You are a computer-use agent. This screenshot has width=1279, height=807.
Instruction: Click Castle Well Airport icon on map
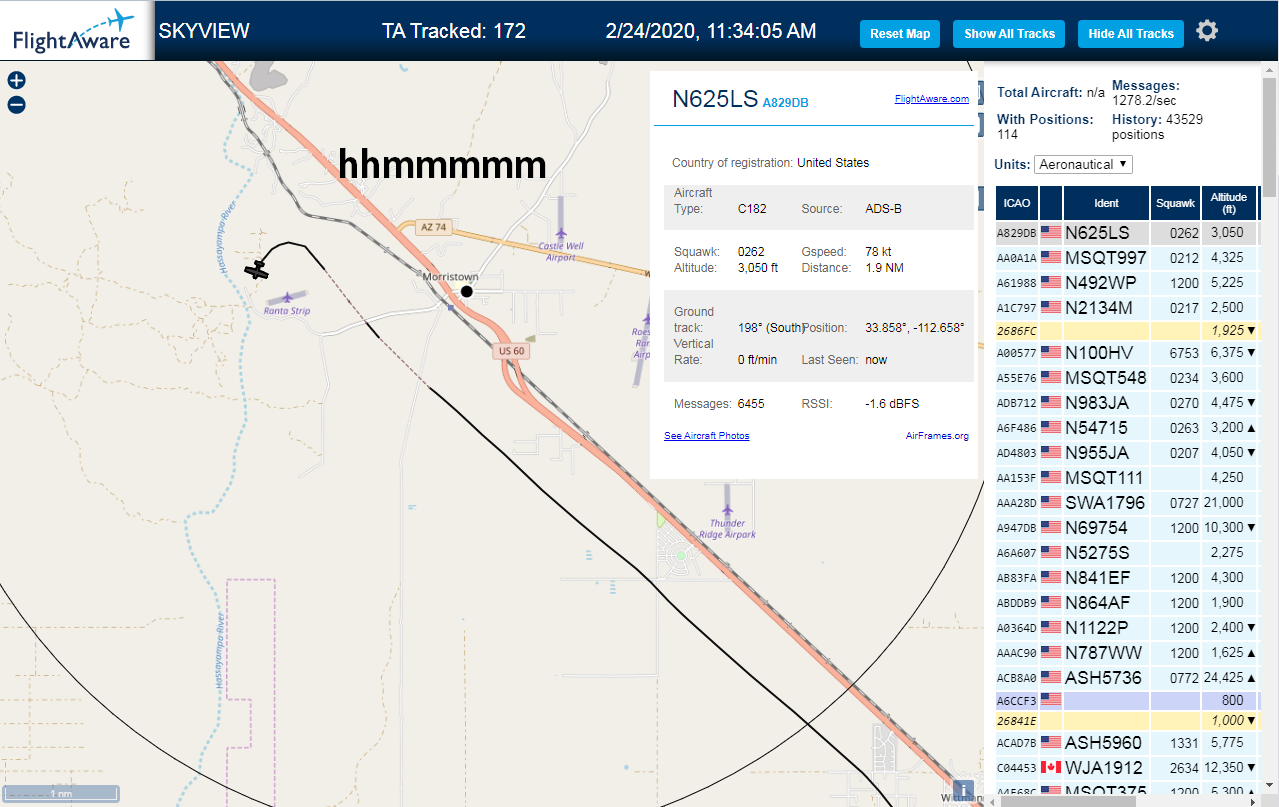(x=560, y=217)
